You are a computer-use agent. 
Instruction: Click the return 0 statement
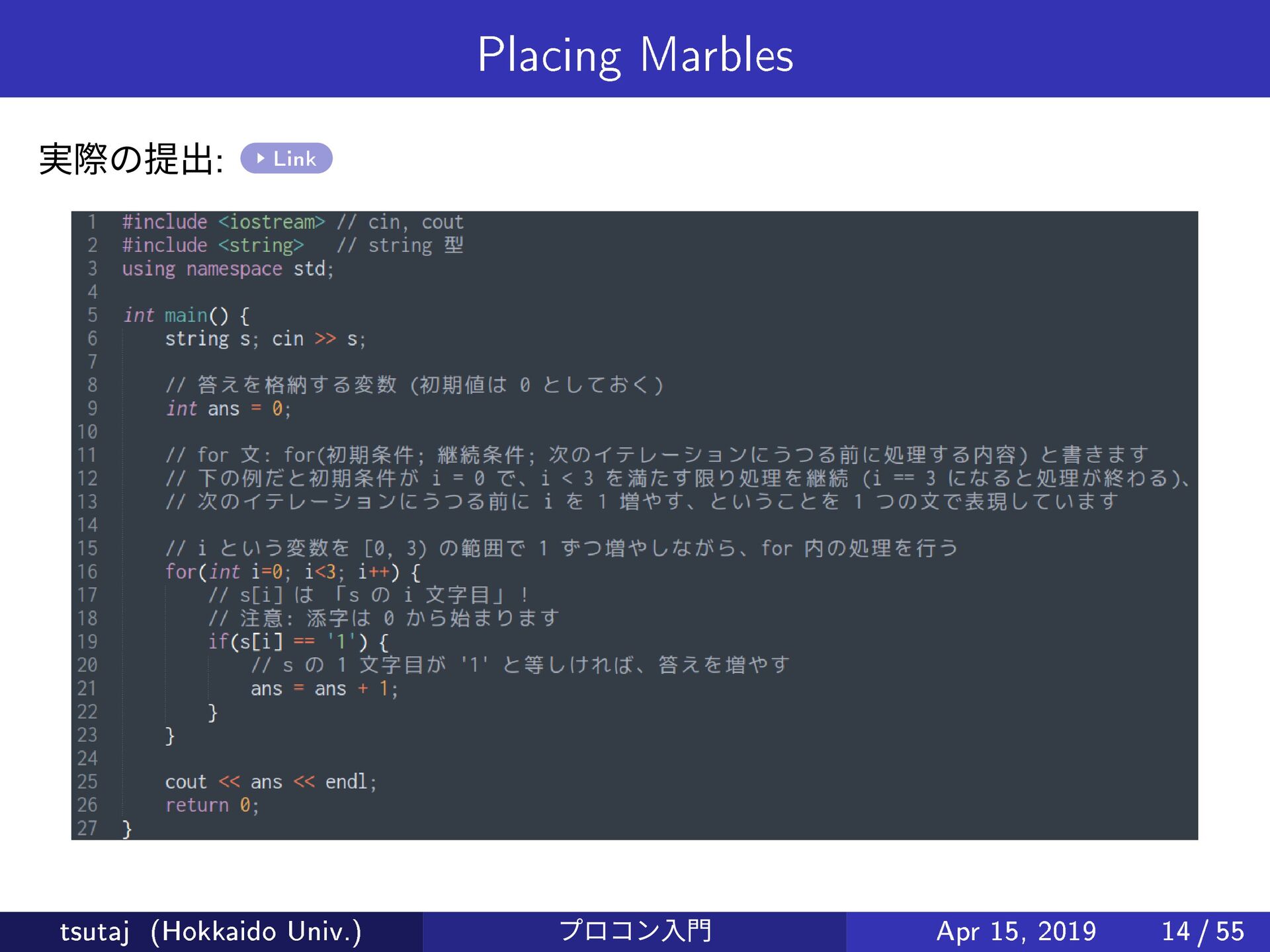click(x=212, y=805)
